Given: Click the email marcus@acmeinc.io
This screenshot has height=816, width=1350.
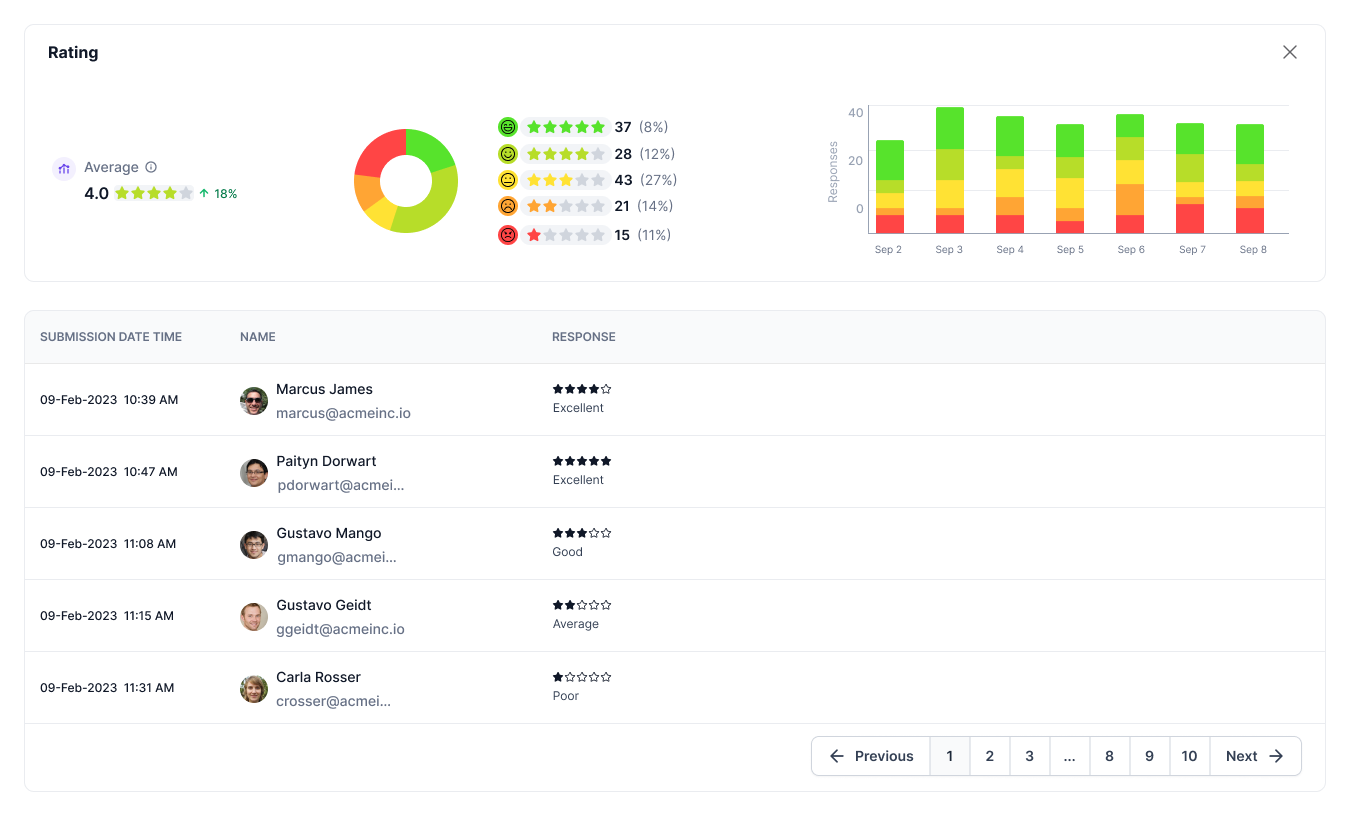Looking at the screenshot, I should 343,413.
